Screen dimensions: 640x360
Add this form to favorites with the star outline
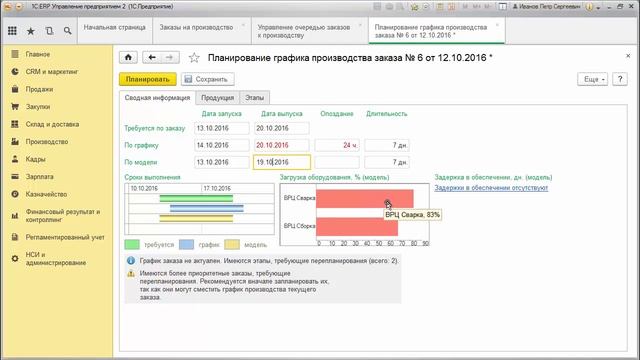[194, 58]
